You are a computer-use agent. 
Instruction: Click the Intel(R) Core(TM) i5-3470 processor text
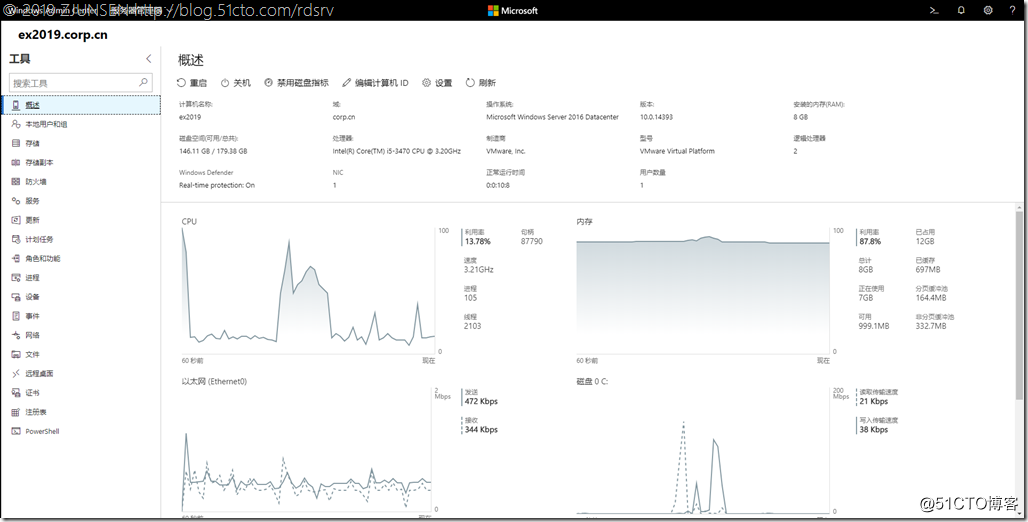coord(397,151)
